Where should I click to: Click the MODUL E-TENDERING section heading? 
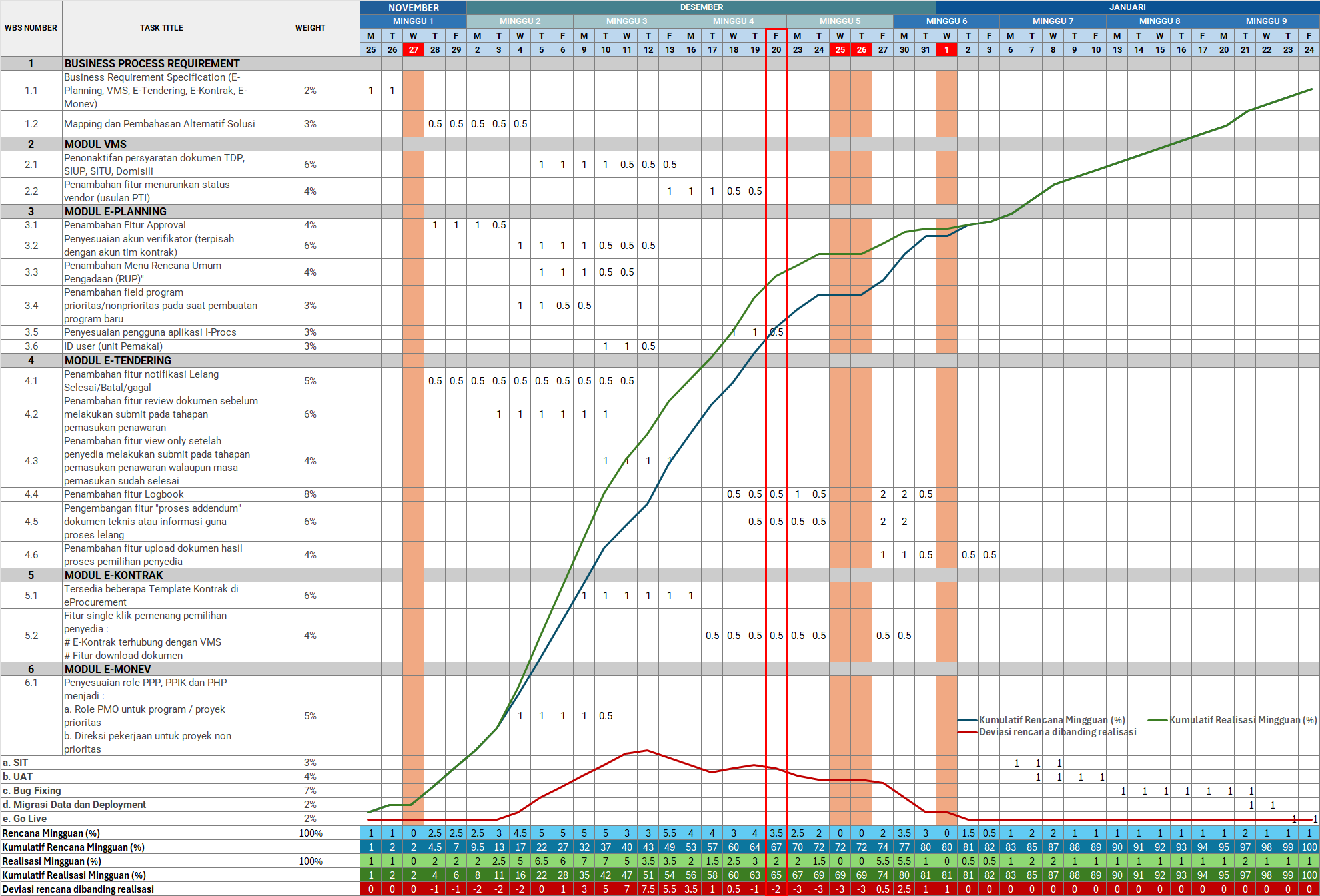(118, 360)
